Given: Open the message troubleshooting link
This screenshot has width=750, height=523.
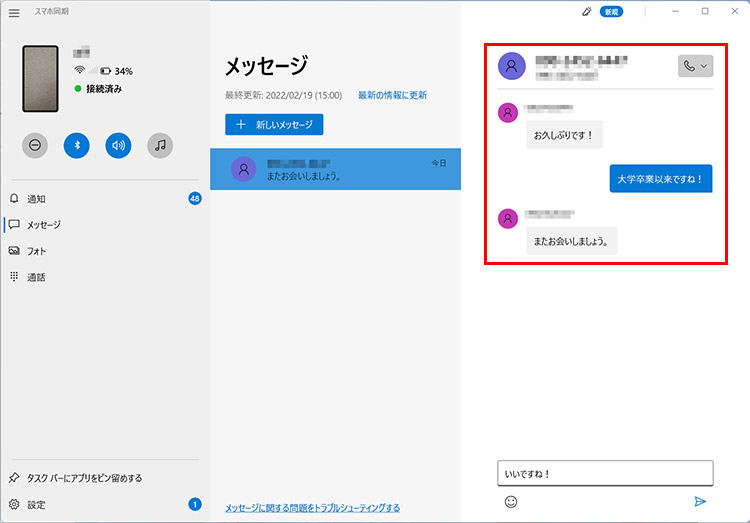Looking at the screenshot, I should (x=312, y=508).
